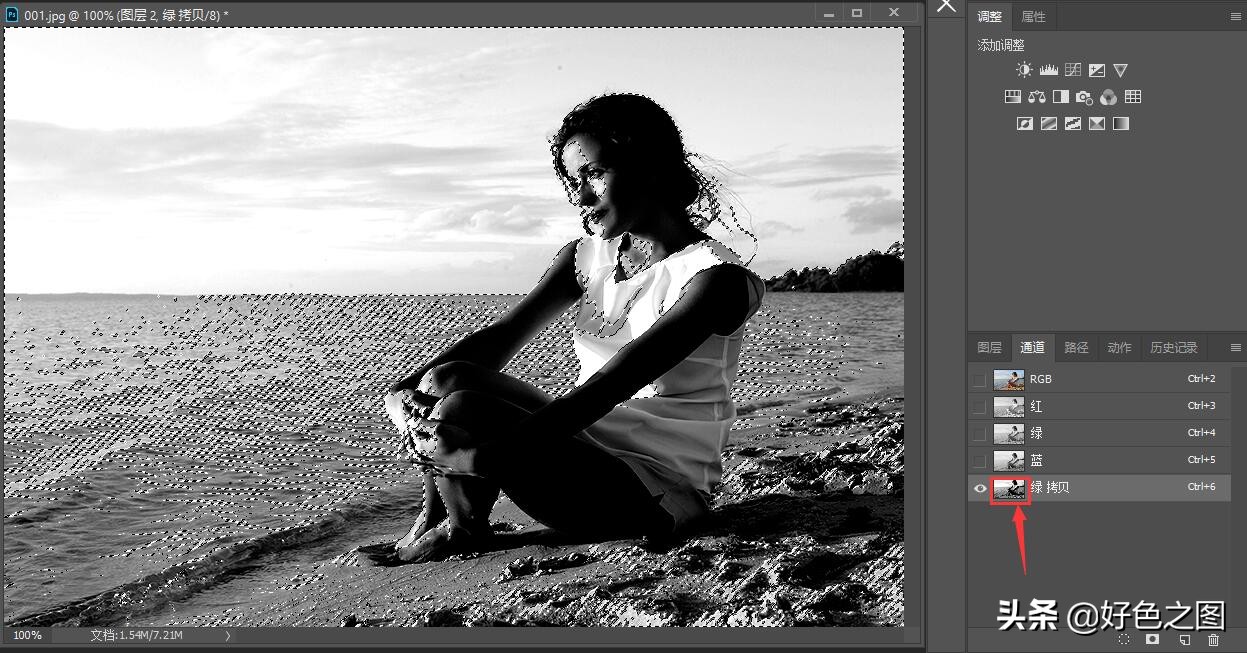
Task: Click the Ctrl+6 shortcut text
Action: [1201, 488]
